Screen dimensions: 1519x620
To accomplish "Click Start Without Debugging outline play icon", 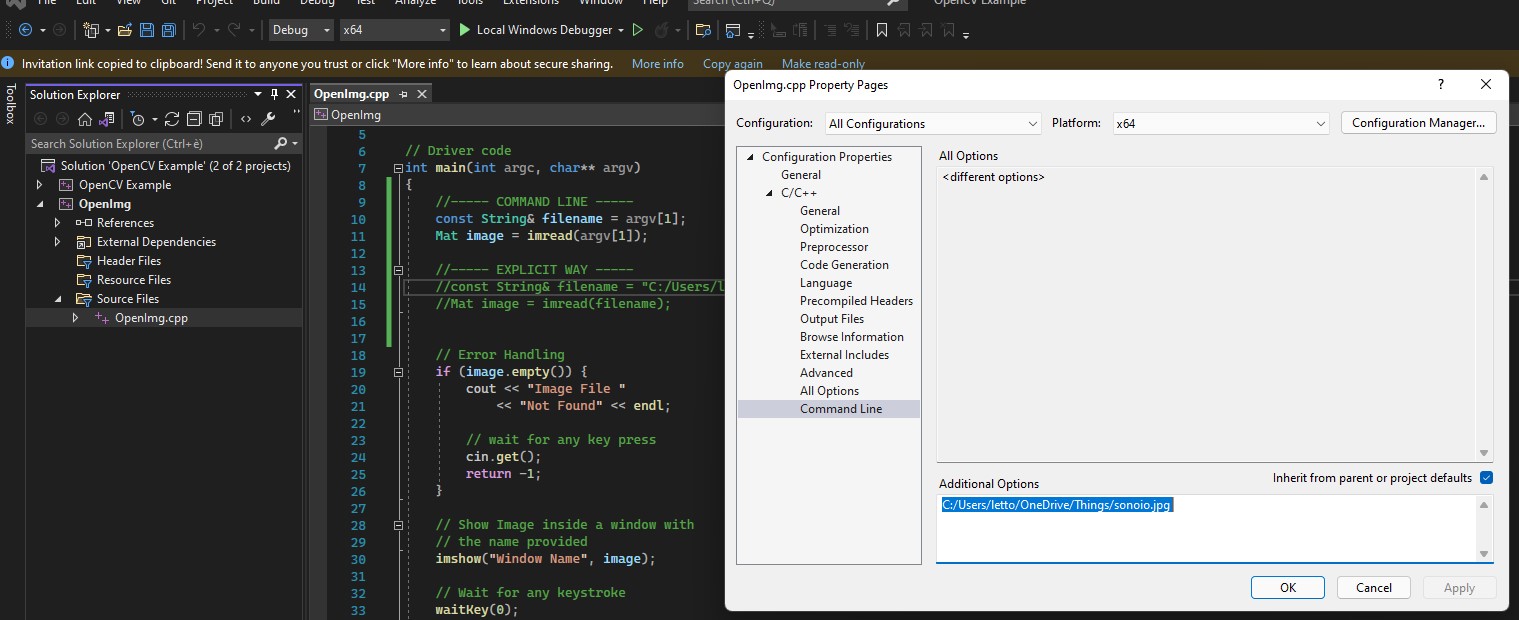I will tap(637, 30).
